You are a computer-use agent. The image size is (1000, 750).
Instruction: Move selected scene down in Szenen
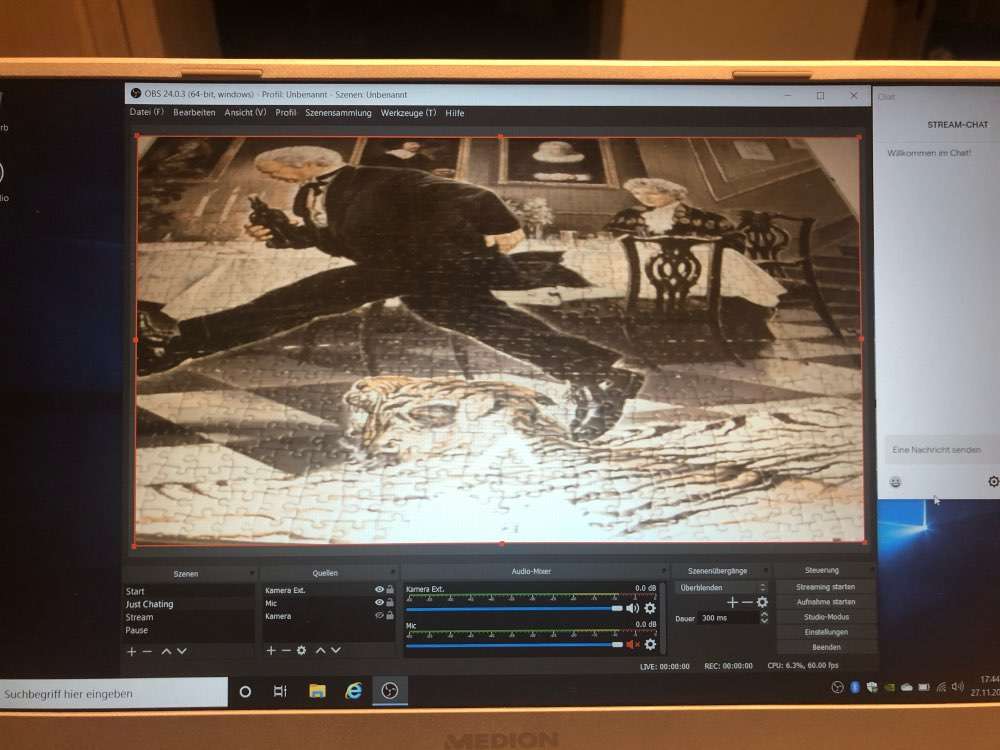click(182, 651)
